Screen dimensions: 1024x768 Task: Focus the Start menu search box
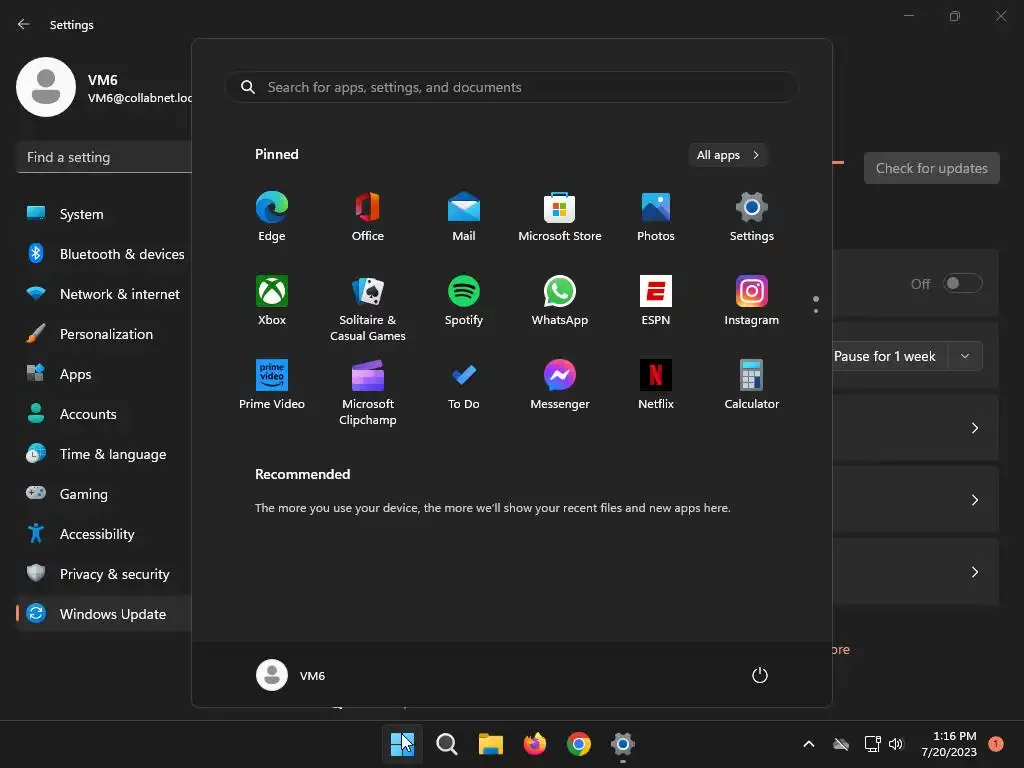pos(512,87)
